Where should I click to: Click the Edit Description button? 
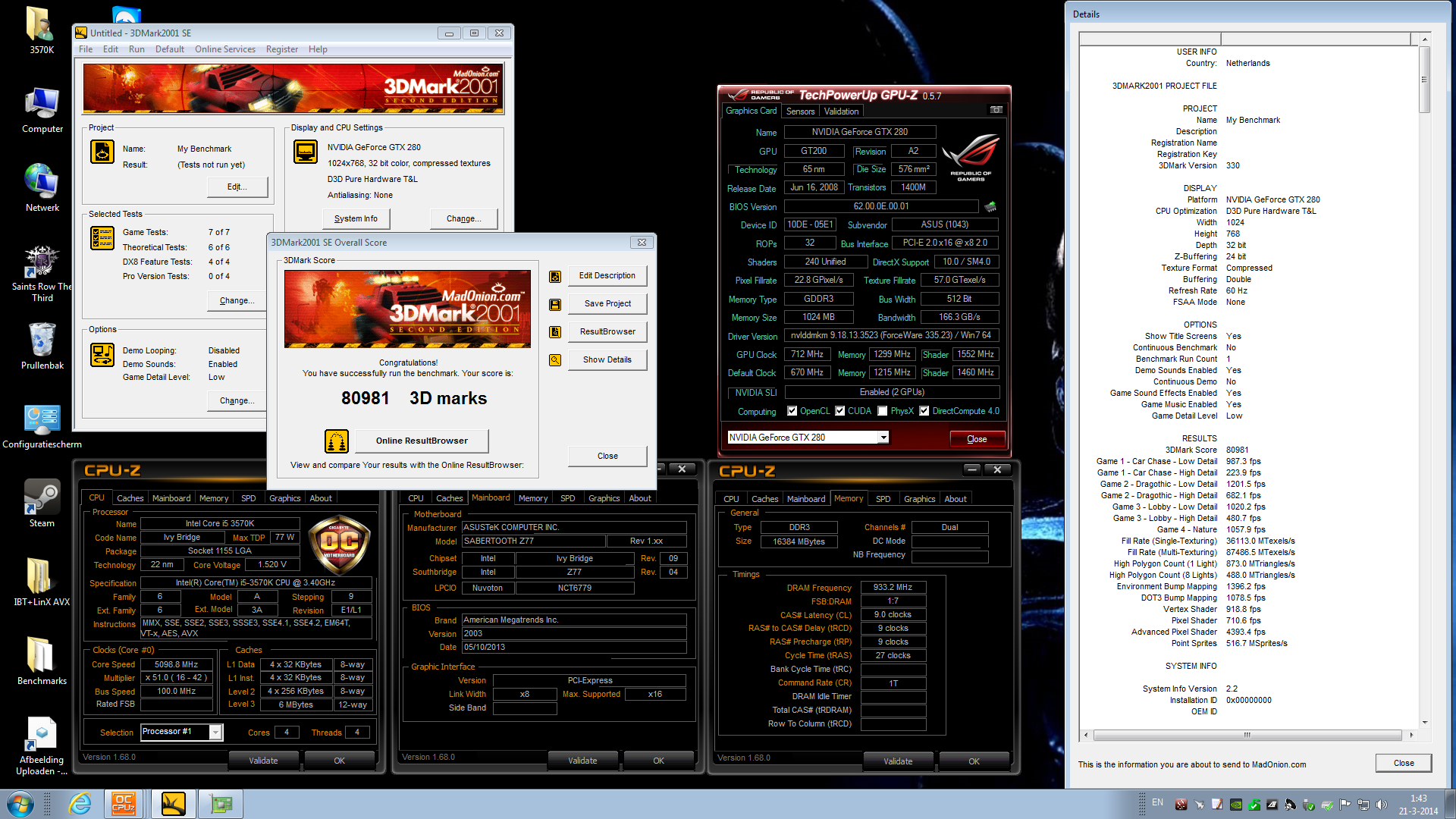pos(607,276)
